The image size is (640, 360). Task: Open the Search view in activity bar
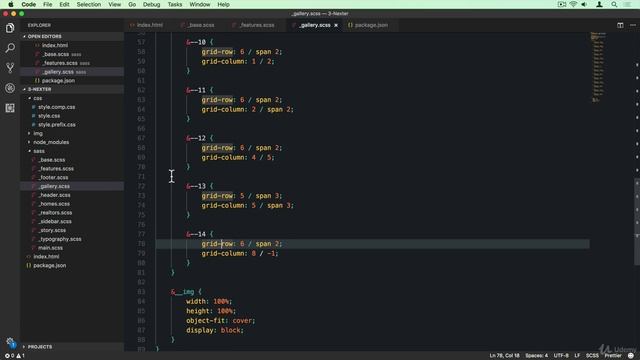10,48
